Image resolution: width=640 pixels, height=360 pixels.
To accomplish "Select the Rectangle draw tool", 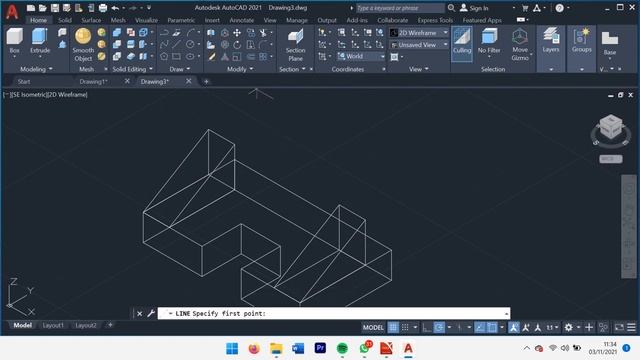I will pos(176,56).
